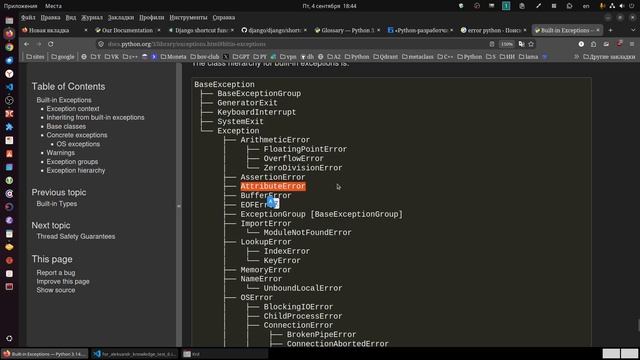Open the Concrete exceptions link
This screenshot has width=640, height=360.
(77, 135)
